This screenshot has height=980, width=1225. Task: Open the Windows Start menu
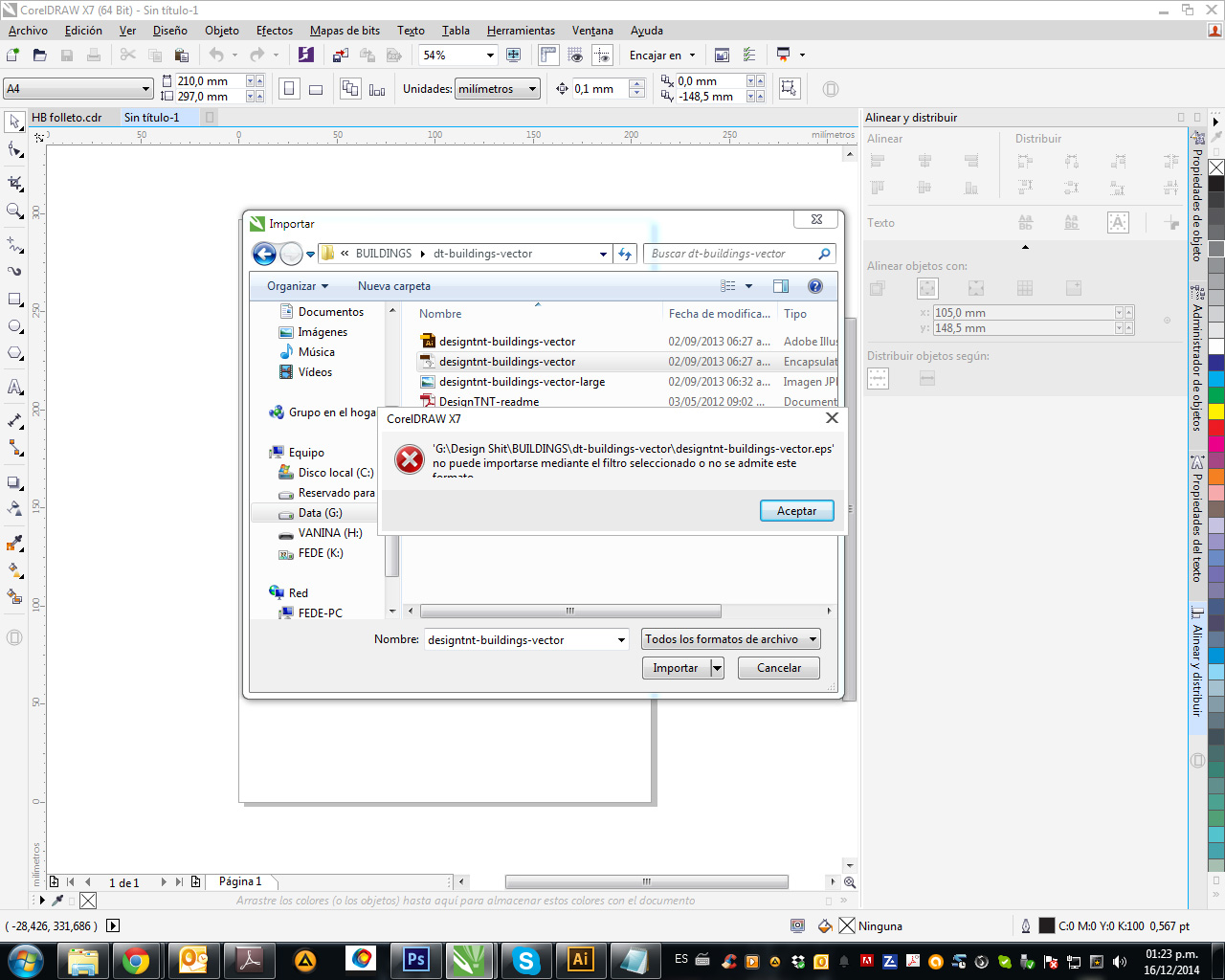click(x=26, y=960)
